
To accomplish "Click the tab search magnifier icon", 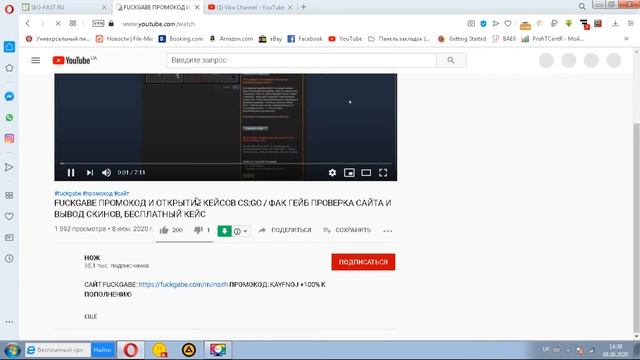I will [x=582, y=7].
